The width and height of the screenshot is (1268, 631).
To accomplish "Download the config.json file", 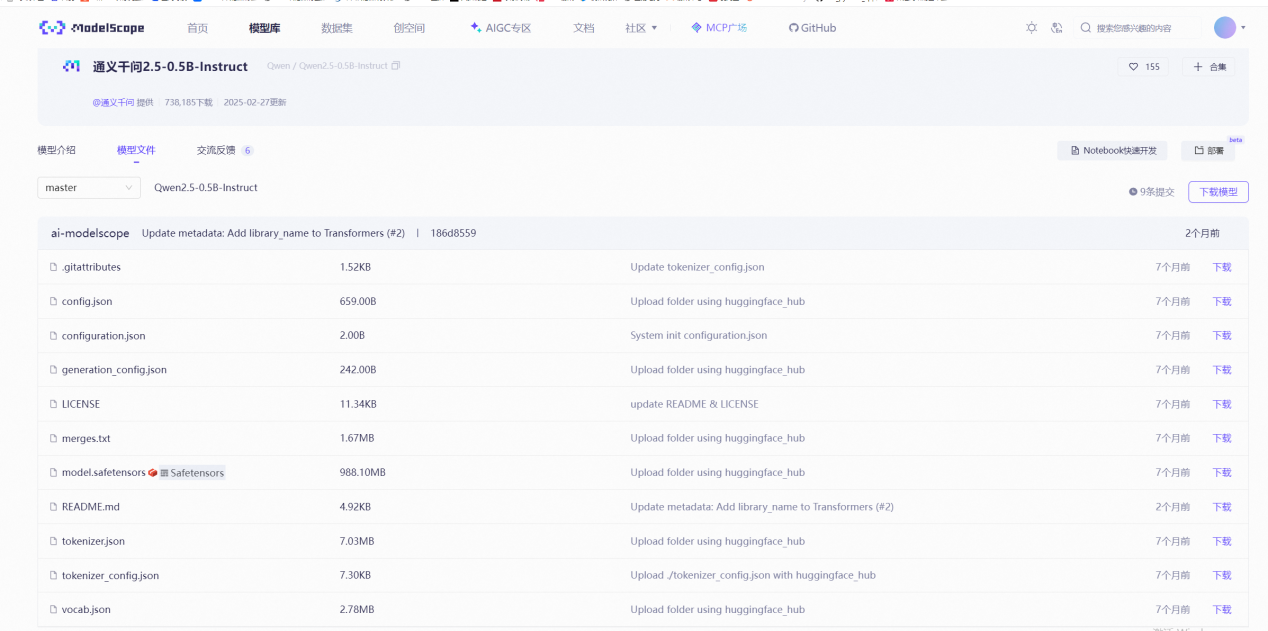I will (1222, 301).
